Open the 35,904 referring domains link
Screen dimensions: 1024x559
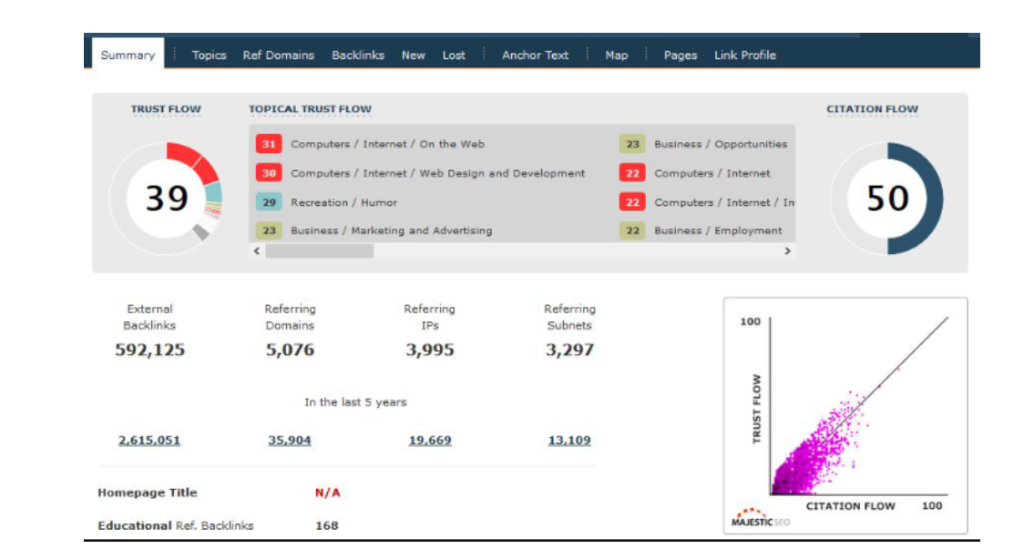coord(290,440)
